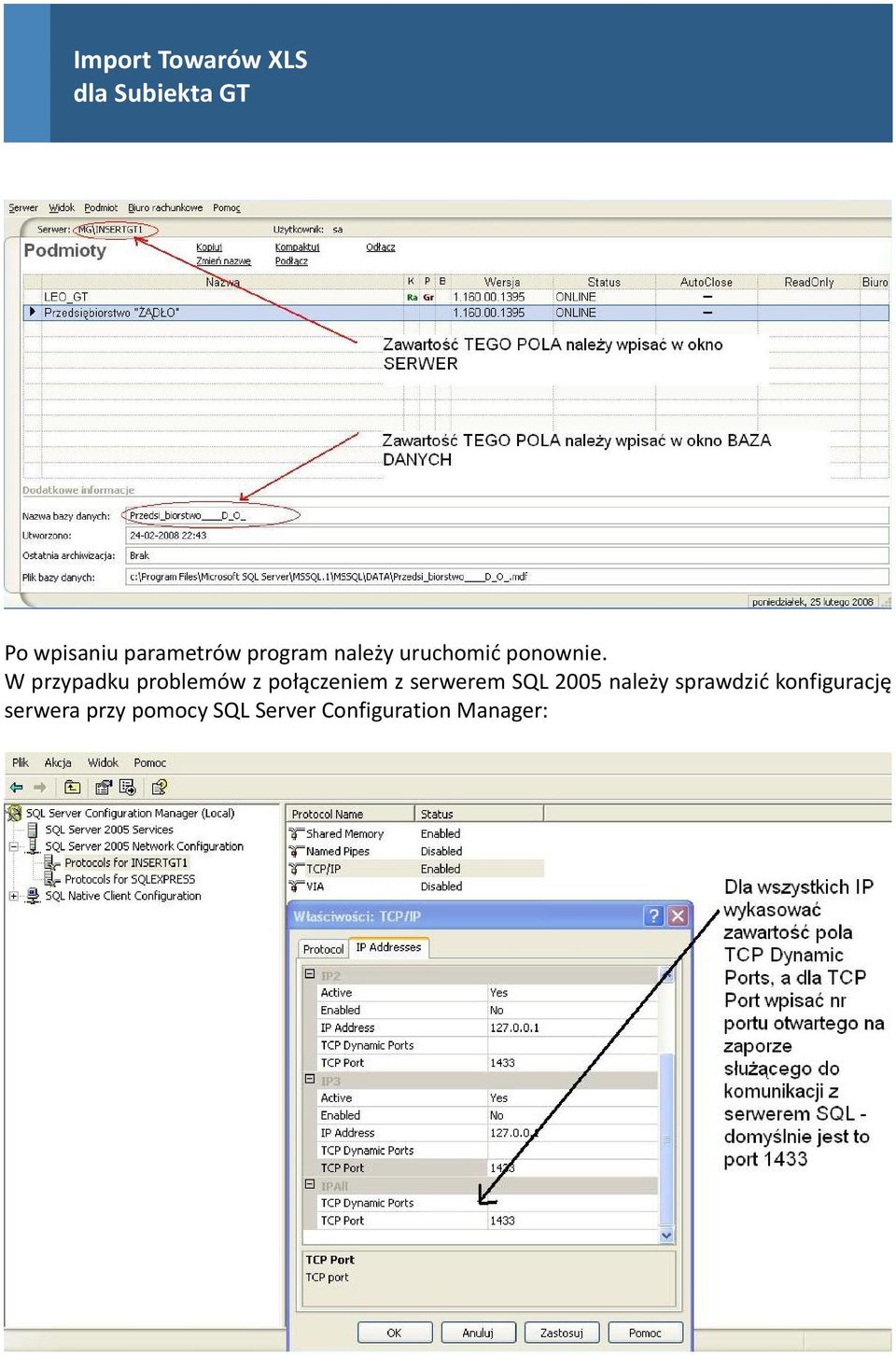This screenshot has height=1355, width=896.
Task: Click the AutoClose column header
Action: [707, 282]
